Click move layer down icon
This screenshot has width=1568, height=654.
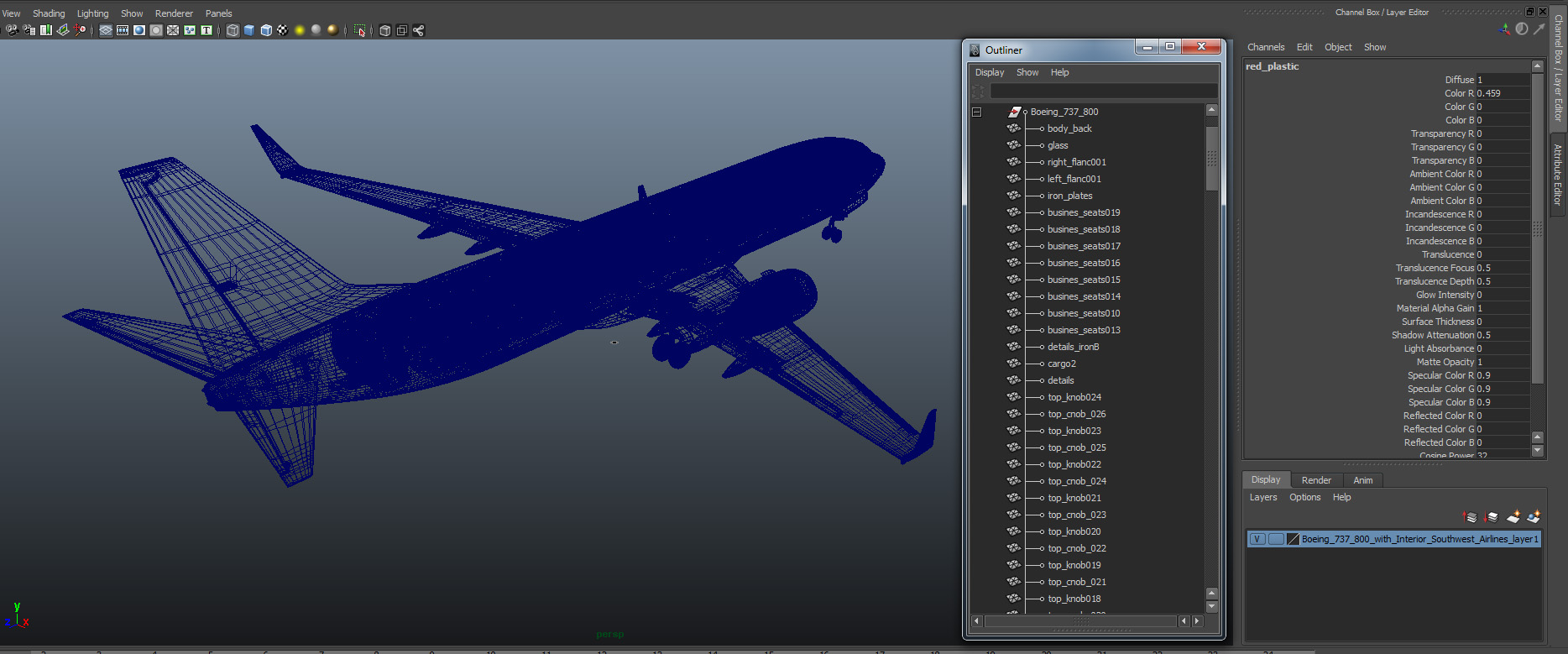coord(1492,517)
